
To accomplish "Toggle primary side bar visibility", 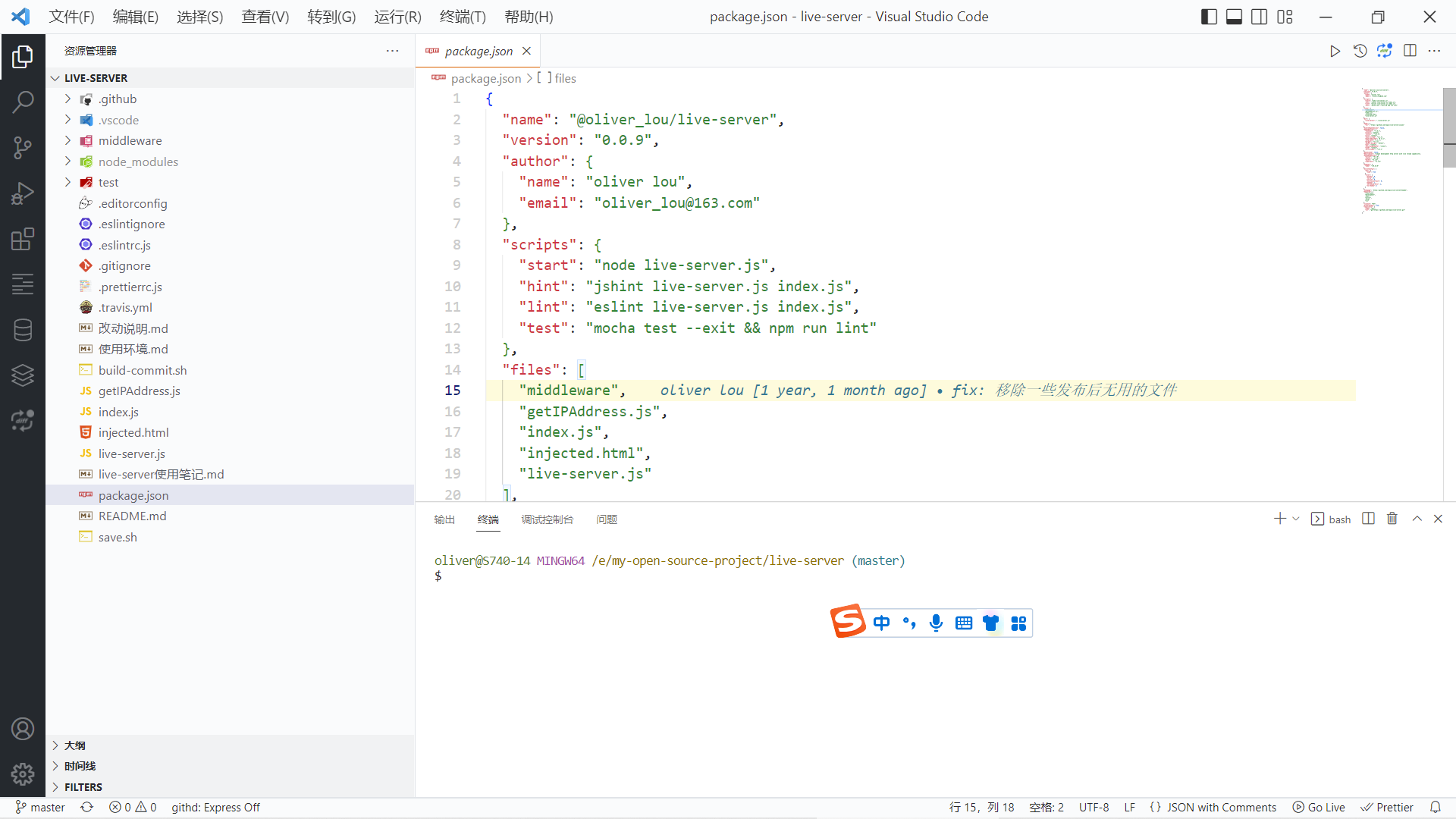I will click(1210, 17).
